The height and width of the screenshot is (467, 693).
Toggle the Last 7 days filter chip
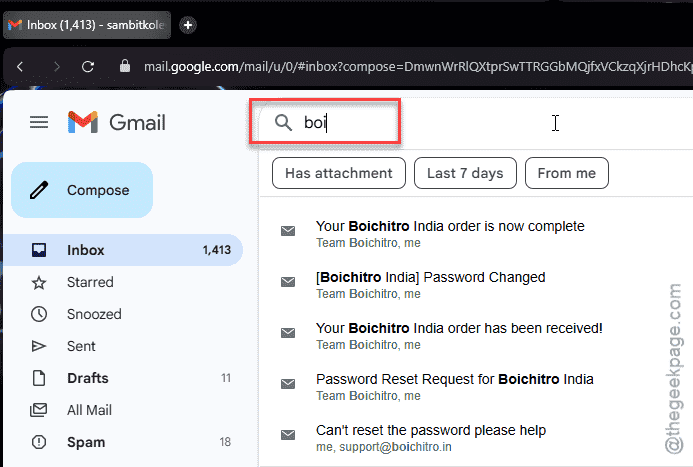[x=465, y=173]
